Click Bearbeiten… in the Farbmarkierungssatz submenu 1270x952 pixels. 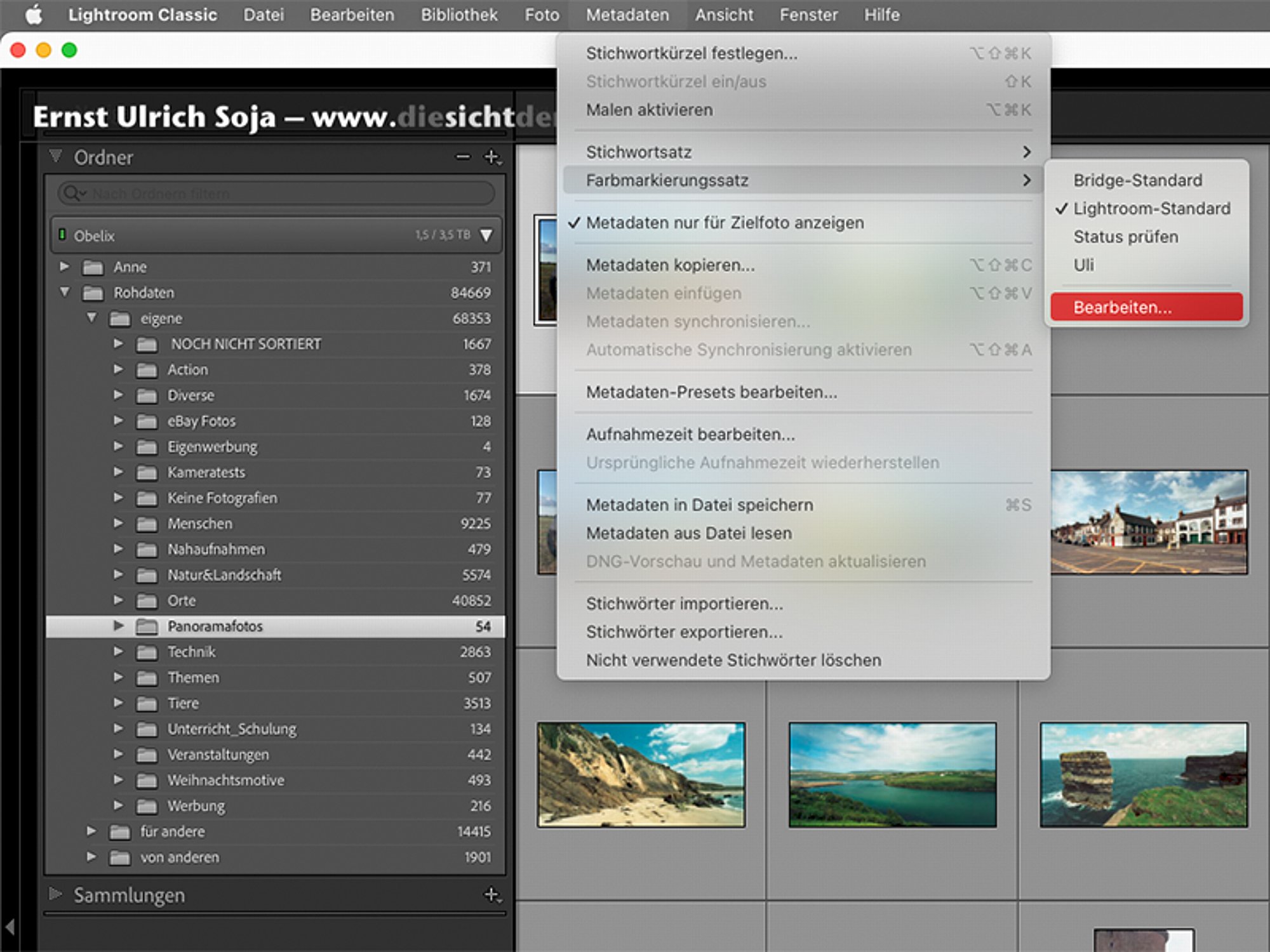point(1146,307)
